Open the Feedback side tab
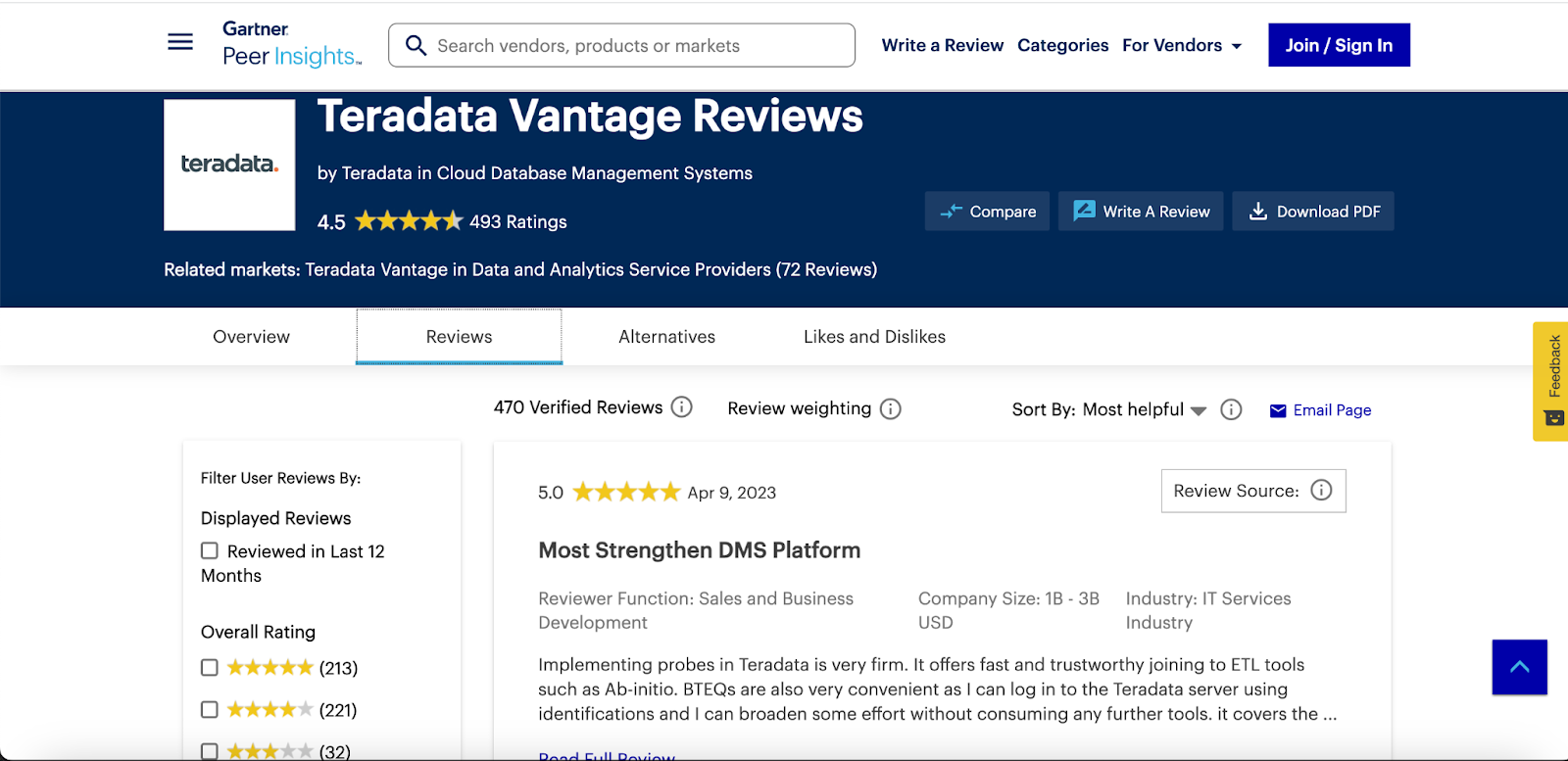This screenshot has width=1568, height=761. [1551, 381]
